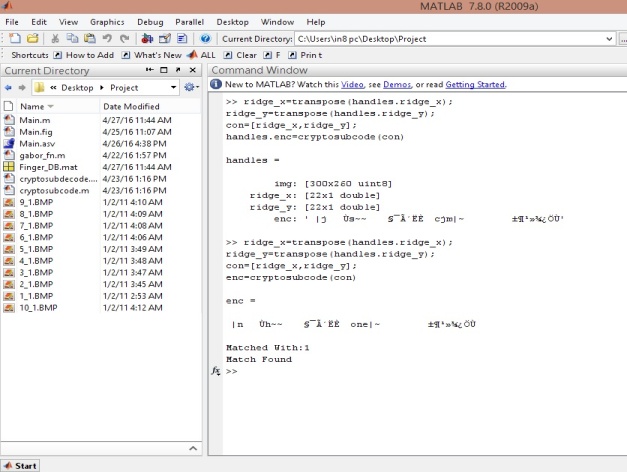Open the Debug menu
The image size is (627, 472).
tap(150, 22)
